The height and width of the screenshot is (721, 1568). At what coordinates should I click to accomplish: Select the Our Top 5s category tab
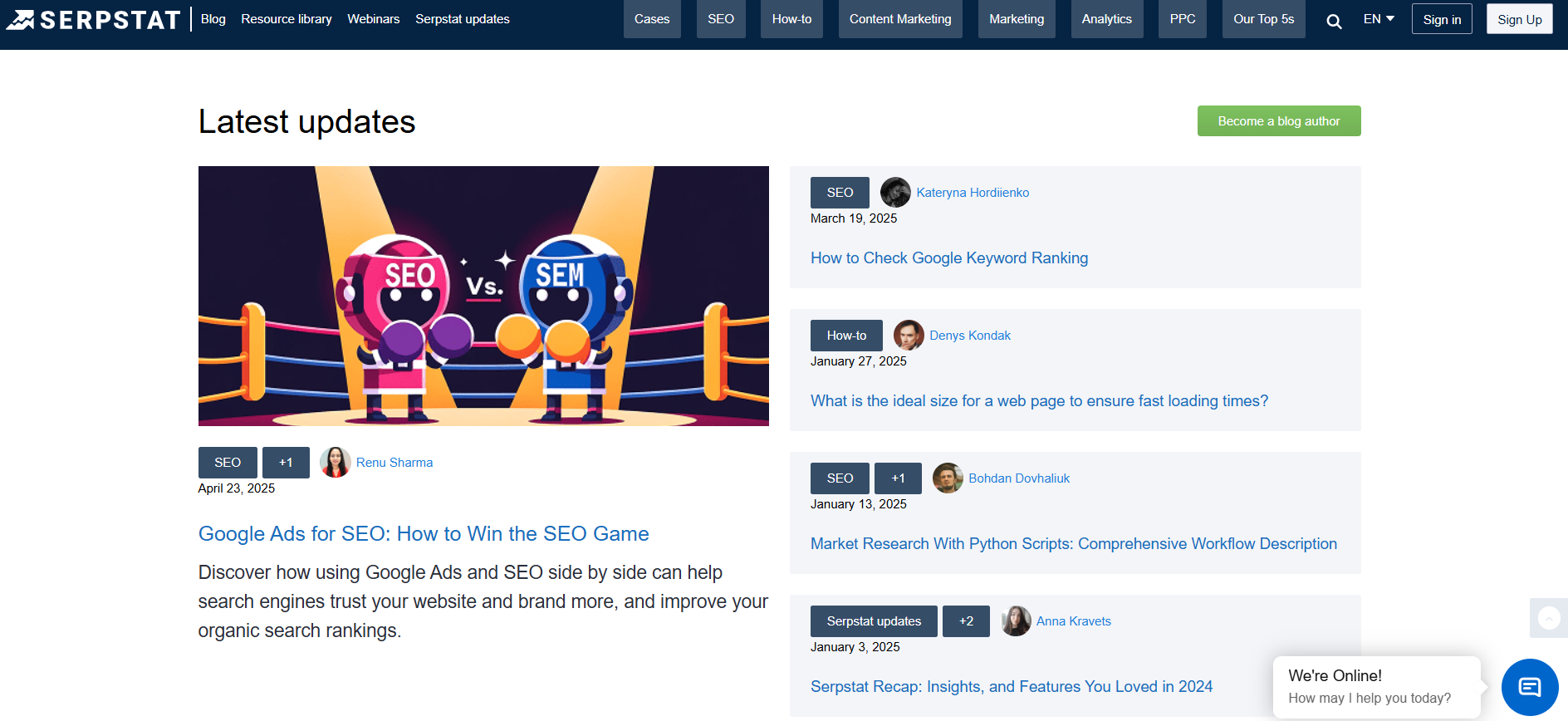pos(1264,19)
